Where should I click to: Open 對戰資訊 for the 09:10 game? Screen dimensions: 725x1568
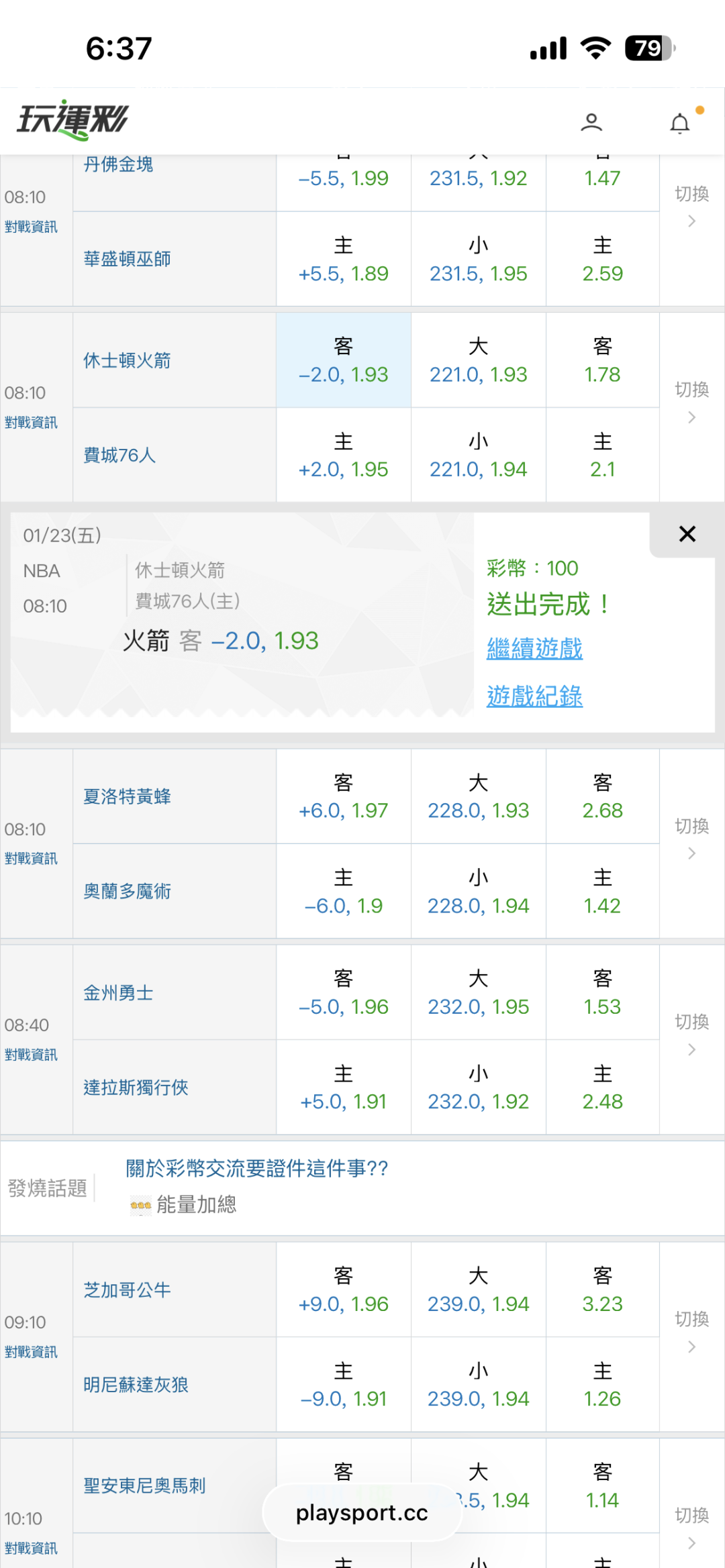pos(31,1352)
